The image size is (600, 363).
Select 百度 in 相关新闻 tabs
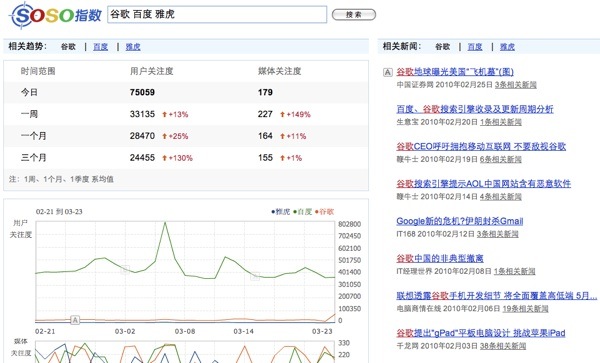coord(475,47)
